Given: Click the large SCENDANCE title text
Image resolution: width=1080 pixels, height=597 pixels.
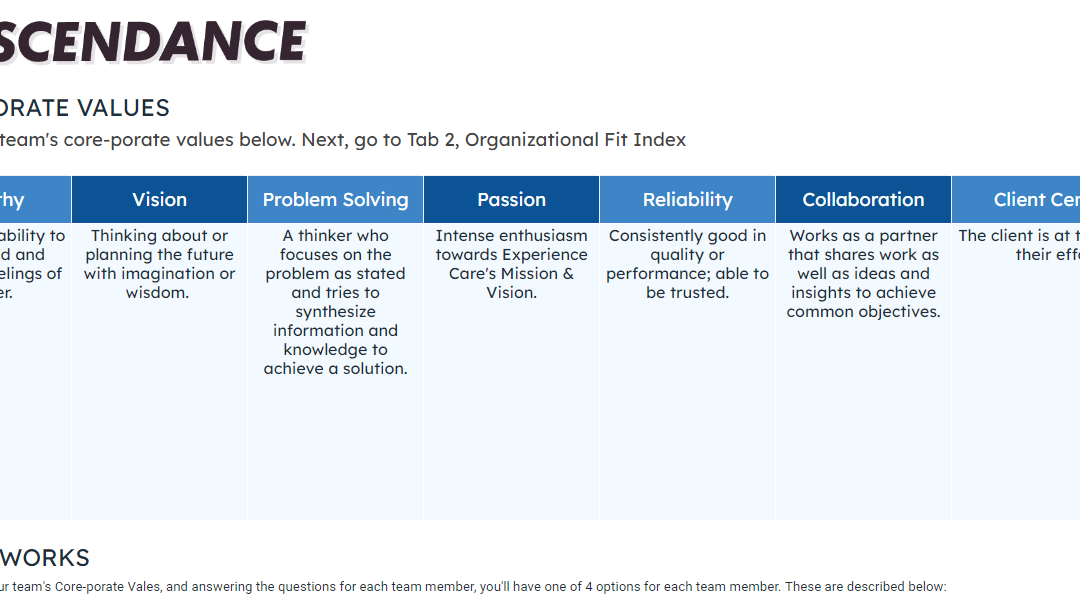Looking at the screenshot, I should 150,42.
